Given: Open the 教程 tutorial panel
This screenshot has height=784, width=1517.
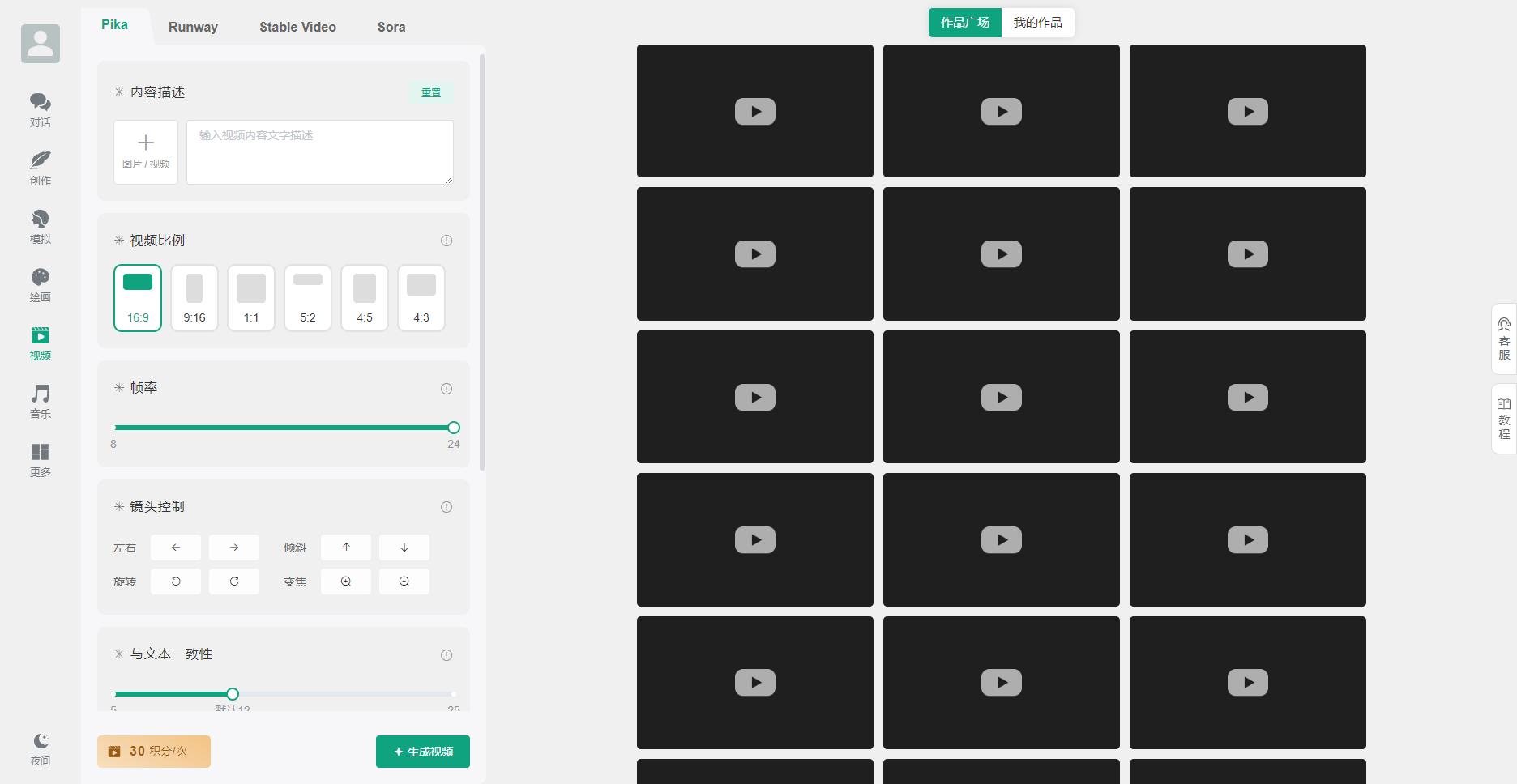Looking at the screenshot, I should 1504,418.
